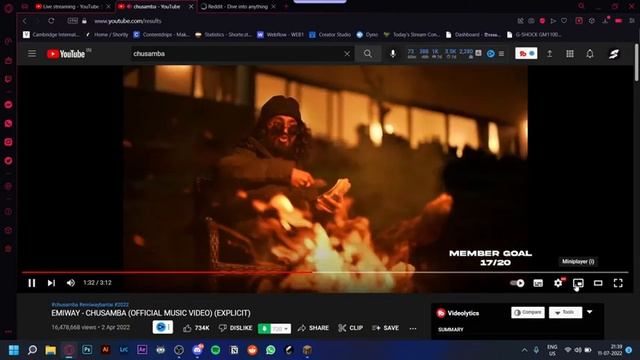Screen dimensions: 640x360
Task: Select the chusamba - YouTube tab
Action: pos(155,7)
